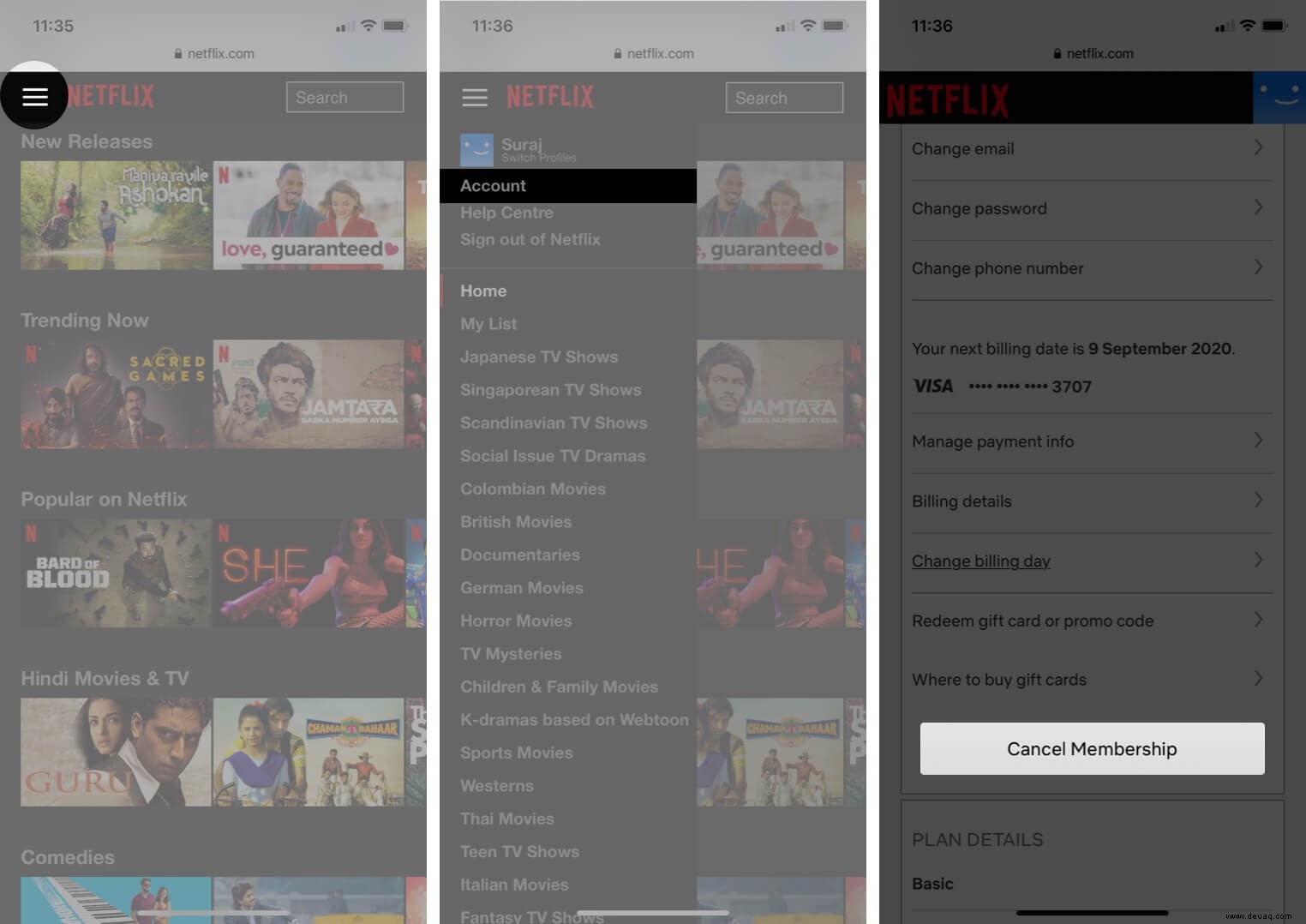Open Sports Movies category
Screen dimensions: 1306x924
(517, 753)
